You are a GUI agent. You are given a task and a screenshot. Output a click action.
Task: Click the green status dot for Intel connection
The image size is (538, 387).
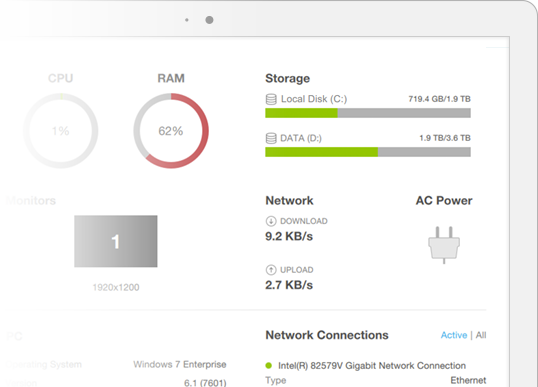pos(269,365)
